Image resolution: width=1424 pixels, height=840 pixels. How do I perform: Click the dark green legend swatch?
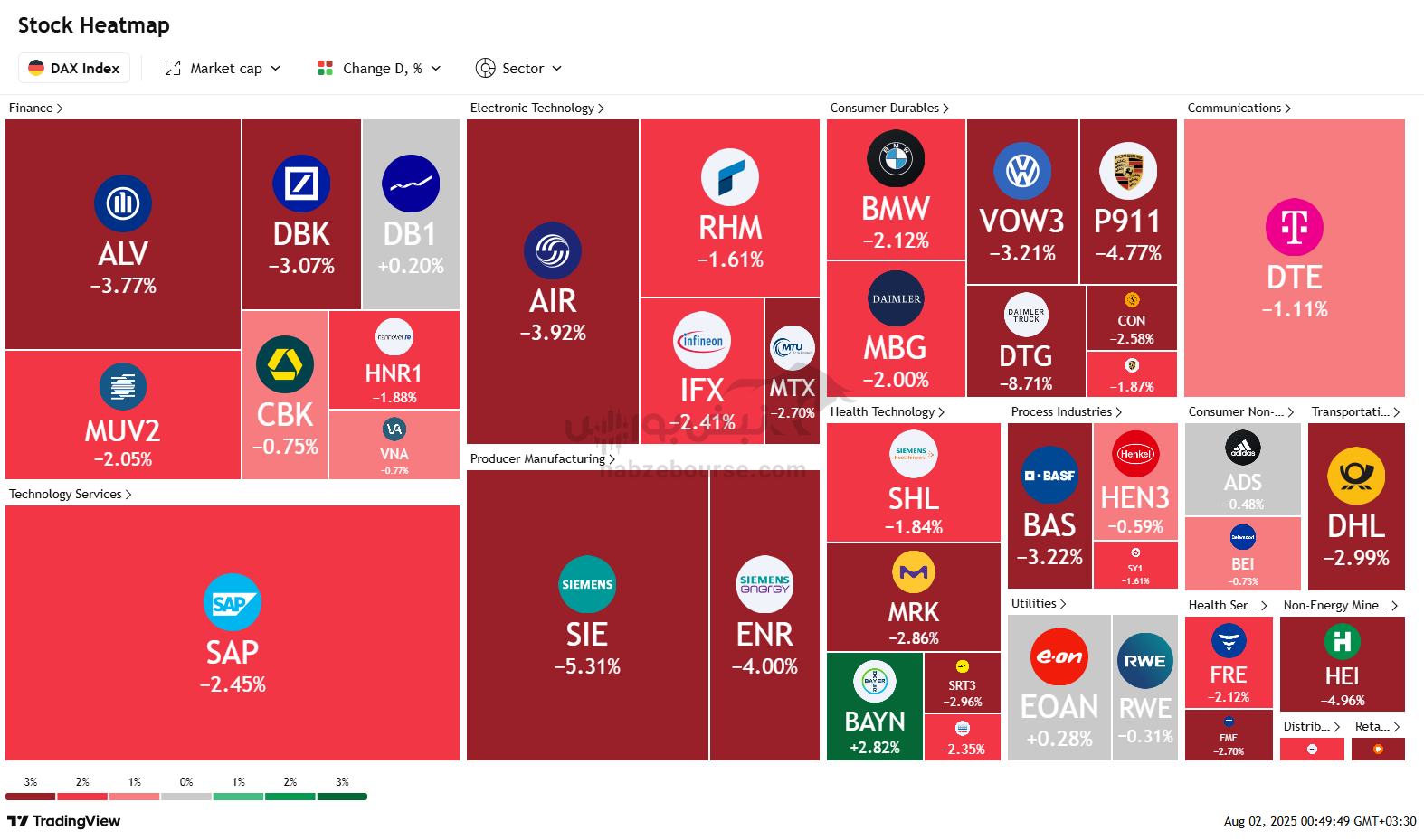(342, 797)
